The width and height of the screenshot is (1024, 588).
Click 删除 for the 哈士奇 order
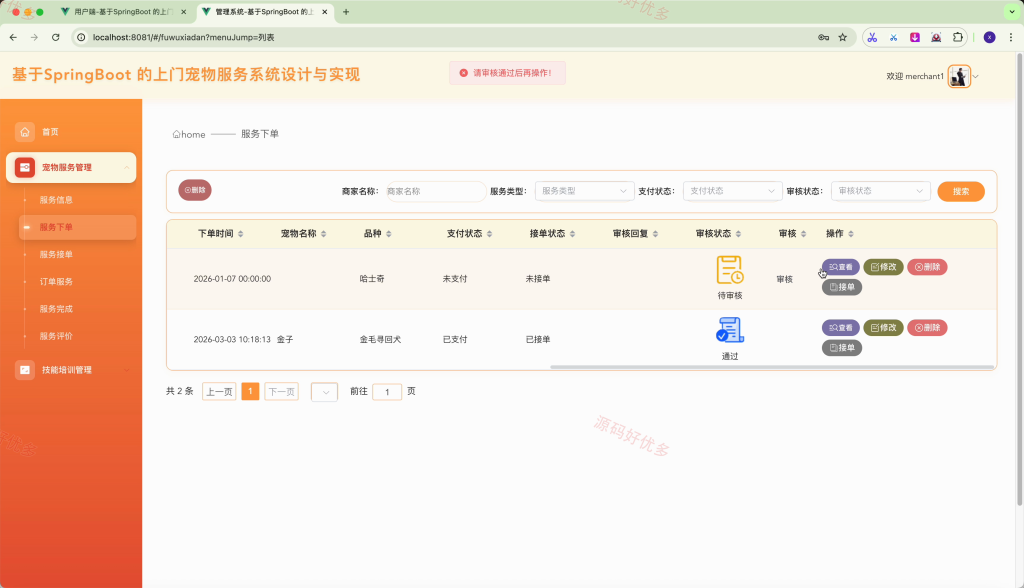pyautogui.click(x=927, y=267)
